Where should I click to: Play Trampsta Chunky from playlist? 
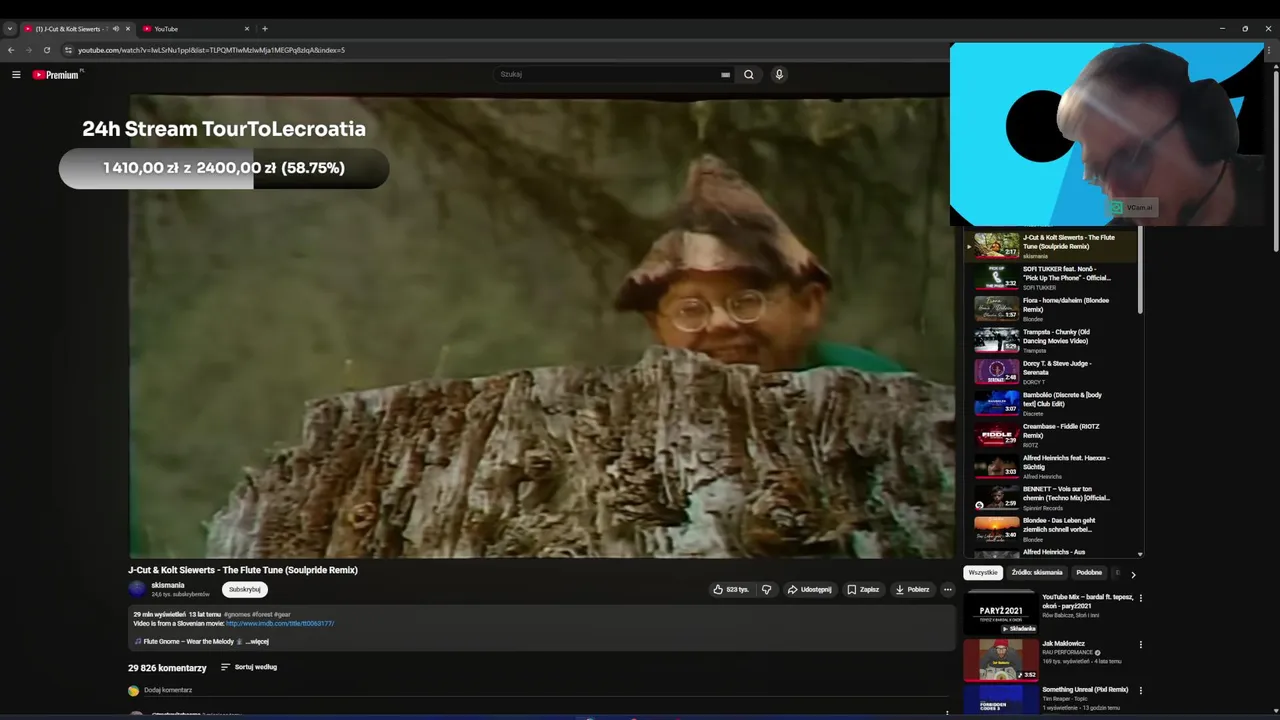(1052, 340)
